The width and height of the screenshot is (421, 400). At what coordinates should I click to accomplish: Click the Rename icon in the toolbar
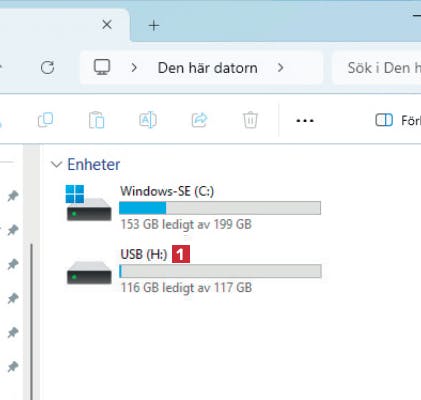point(148,120)
